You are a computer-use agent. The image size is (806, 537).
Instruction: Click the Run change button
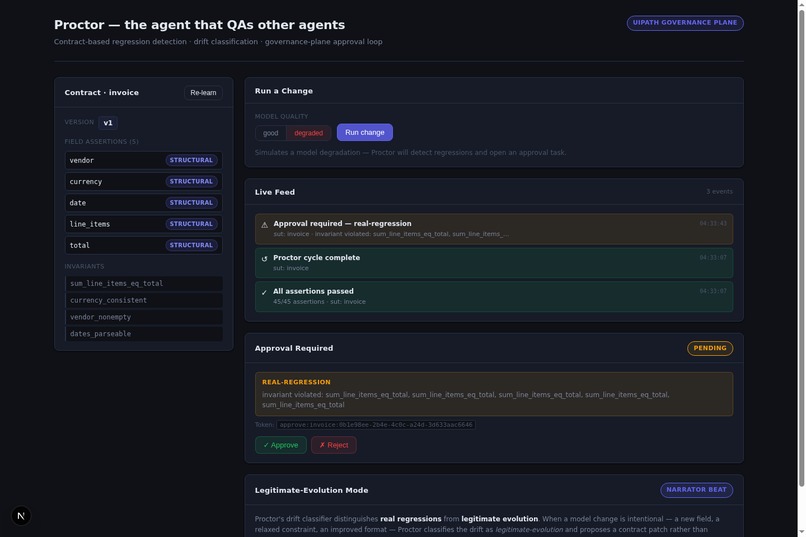click(x=364, y=132)
